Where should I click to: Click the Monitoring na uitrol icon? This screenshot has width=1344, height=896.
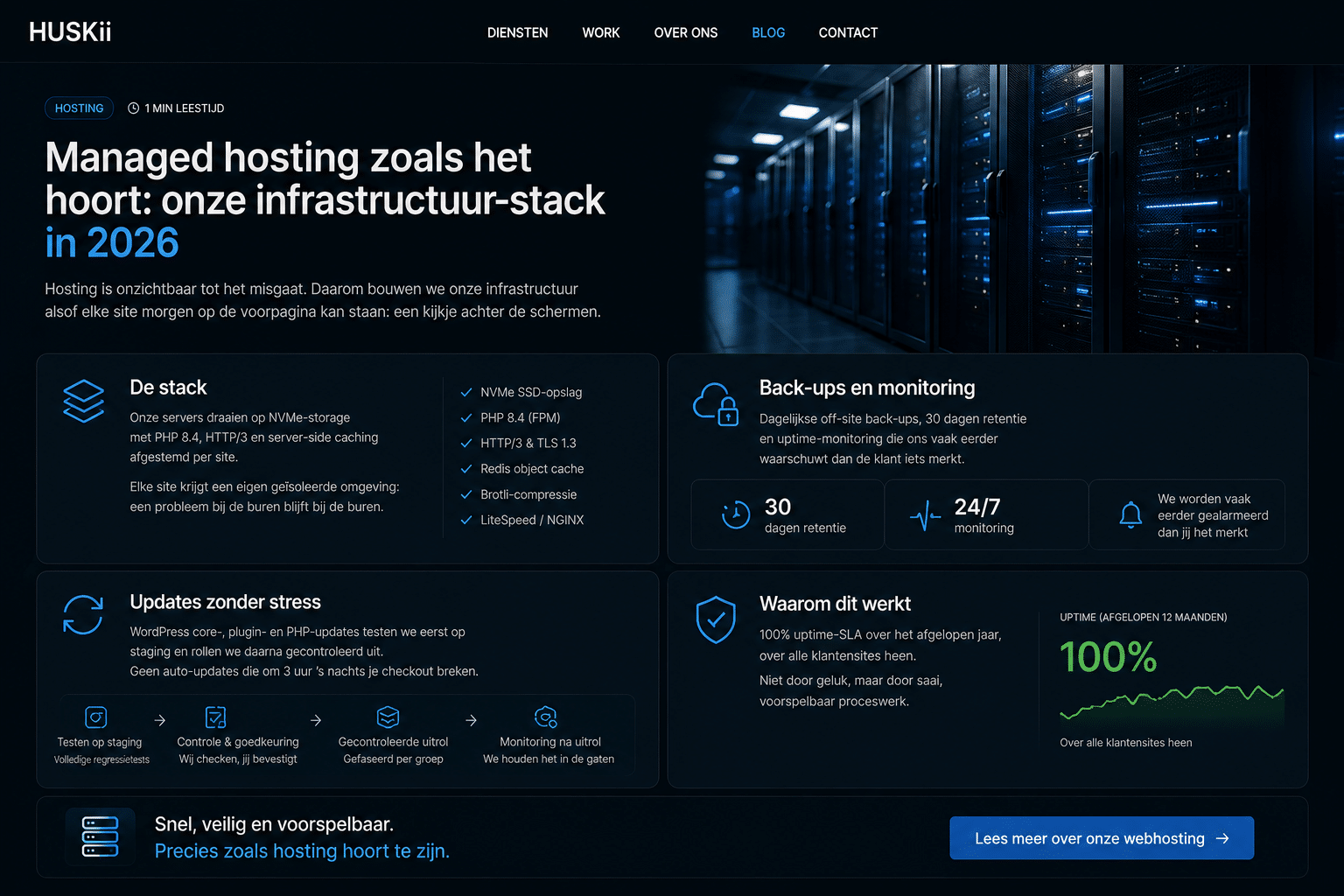pos(546,717)
